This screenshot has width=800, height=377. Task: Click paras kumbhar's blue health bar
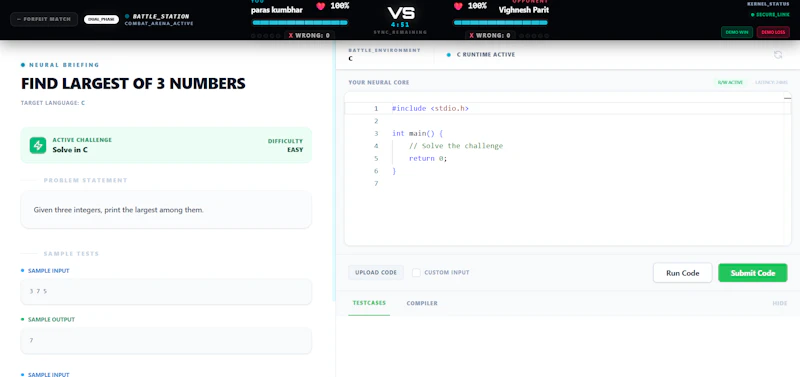(301, 22)
